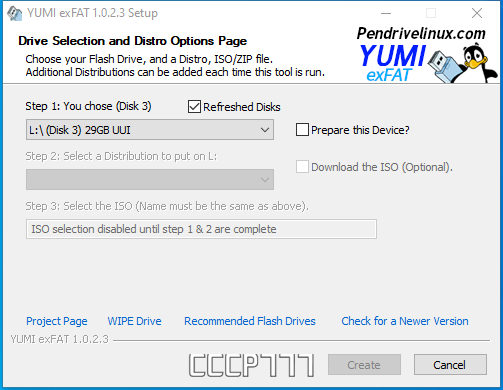Click the 'YUMI exFAT 1.0.2.3' footer text
The image size is (503, 390).
59,339
